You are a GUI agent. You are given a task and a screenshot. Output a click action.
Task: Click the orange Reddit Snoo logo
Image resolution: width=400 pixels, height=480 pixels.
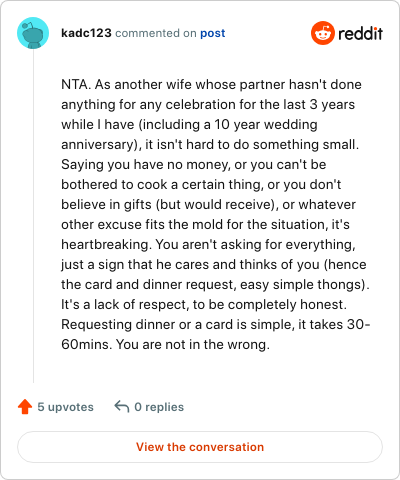click(323, 33)
